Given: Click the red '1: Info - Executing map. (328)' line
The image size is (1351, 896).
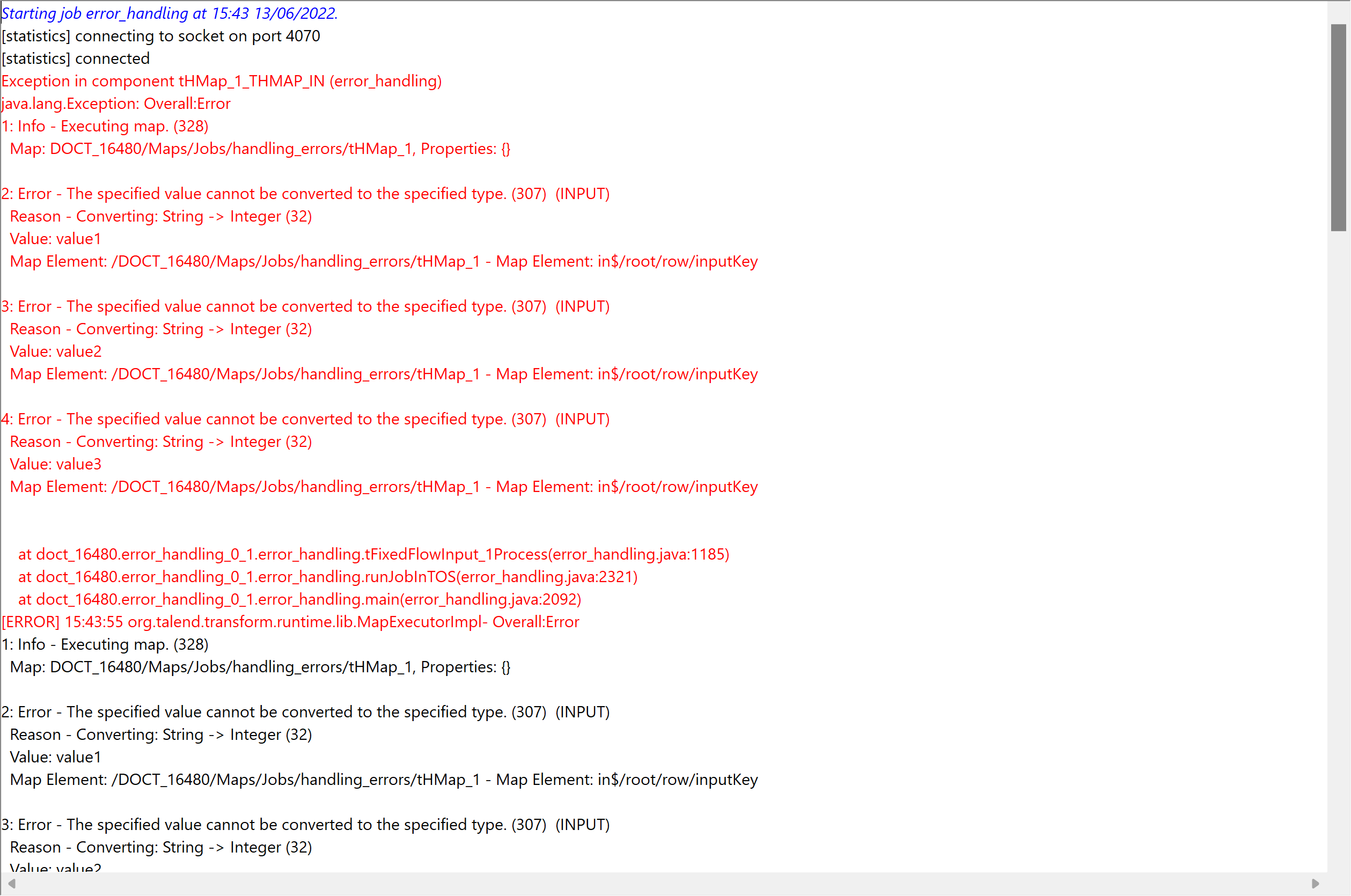Looking at the screenshot, I should [105, 126].
